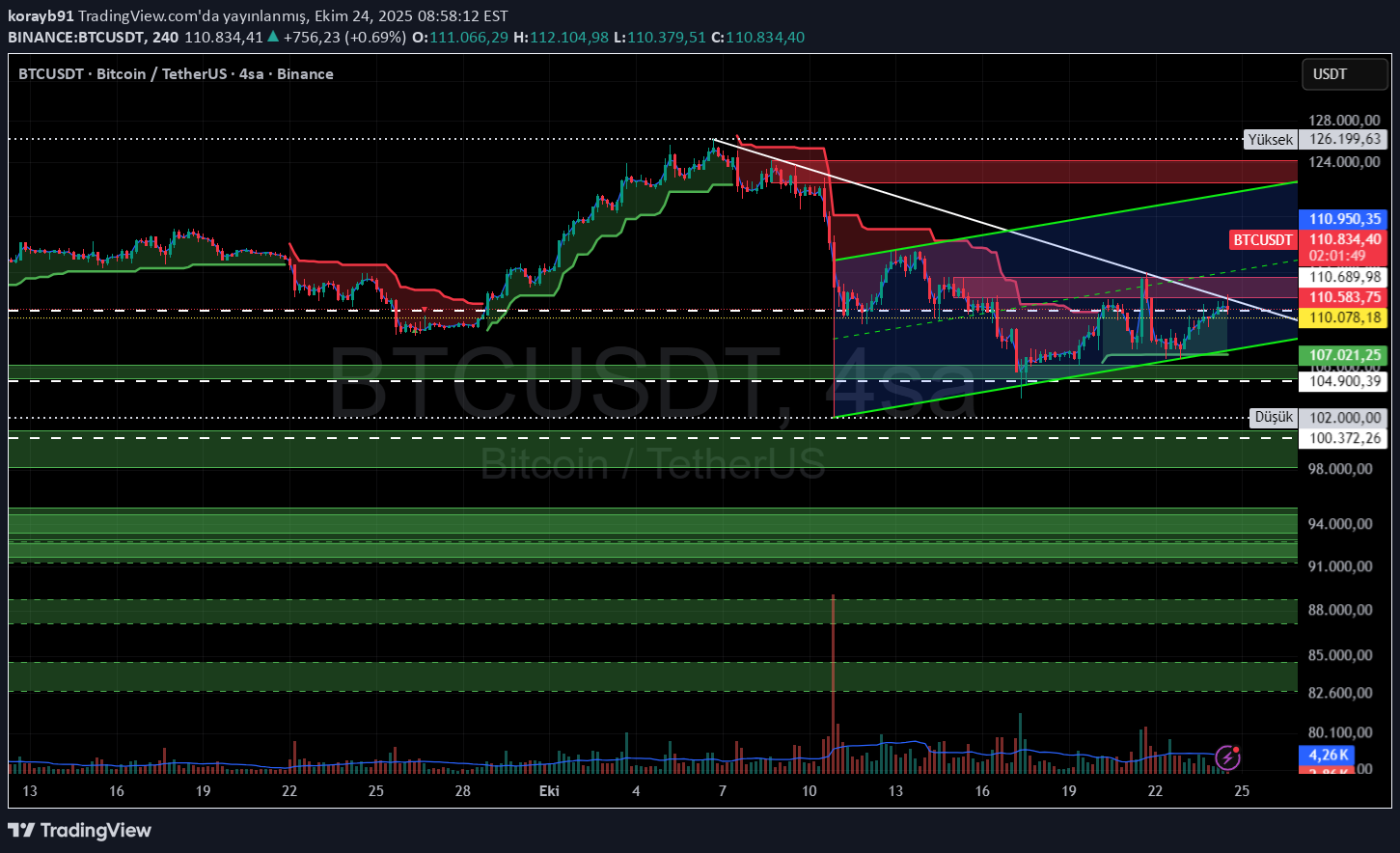This screenshot has width=1400, height=853.
Task: Click the Düşük low price label
Action: click(1273, 418)
